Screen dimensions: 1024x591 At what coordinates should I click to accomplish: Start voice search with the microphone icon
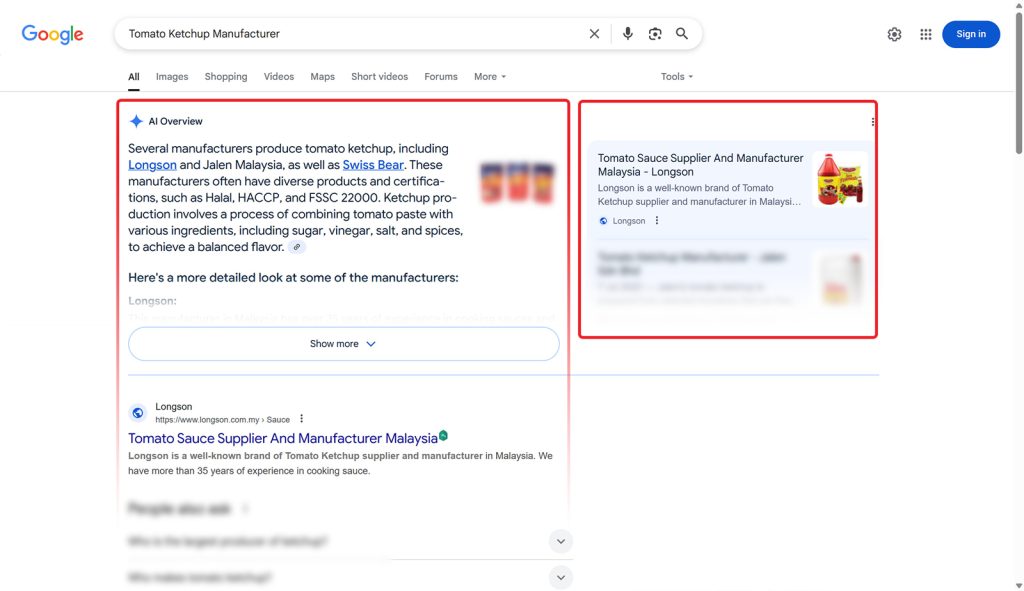(628, 34)
